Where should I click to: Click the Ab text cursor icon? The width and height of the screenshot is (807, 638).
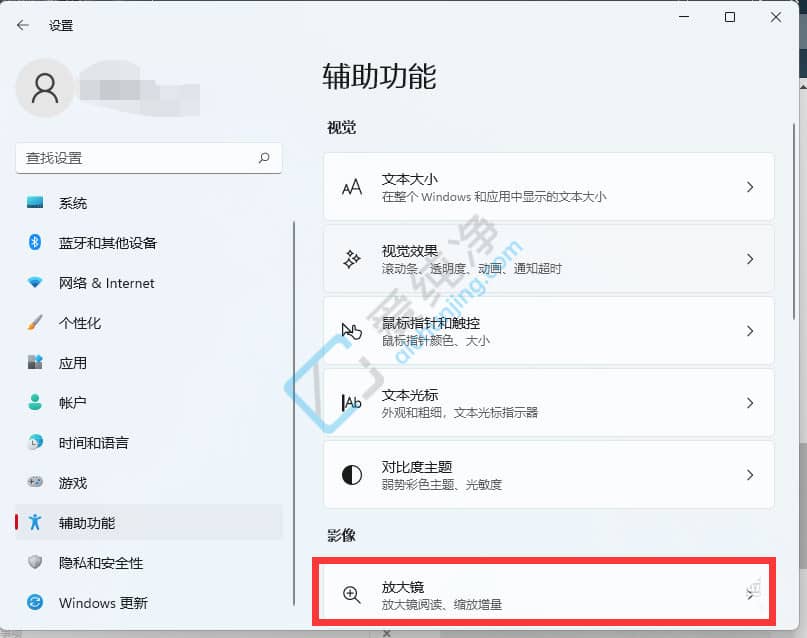pos(352,403)
